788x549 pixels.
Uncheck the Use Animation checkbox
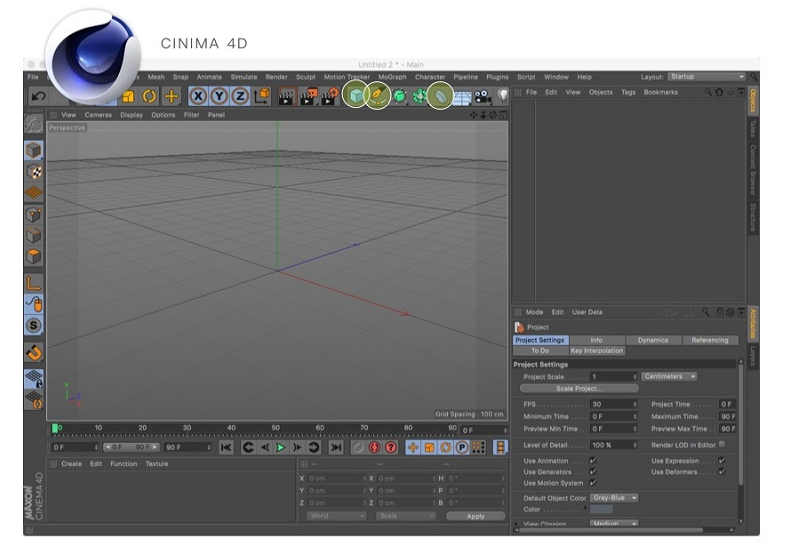pyautogui.click(x=593, y=461)
